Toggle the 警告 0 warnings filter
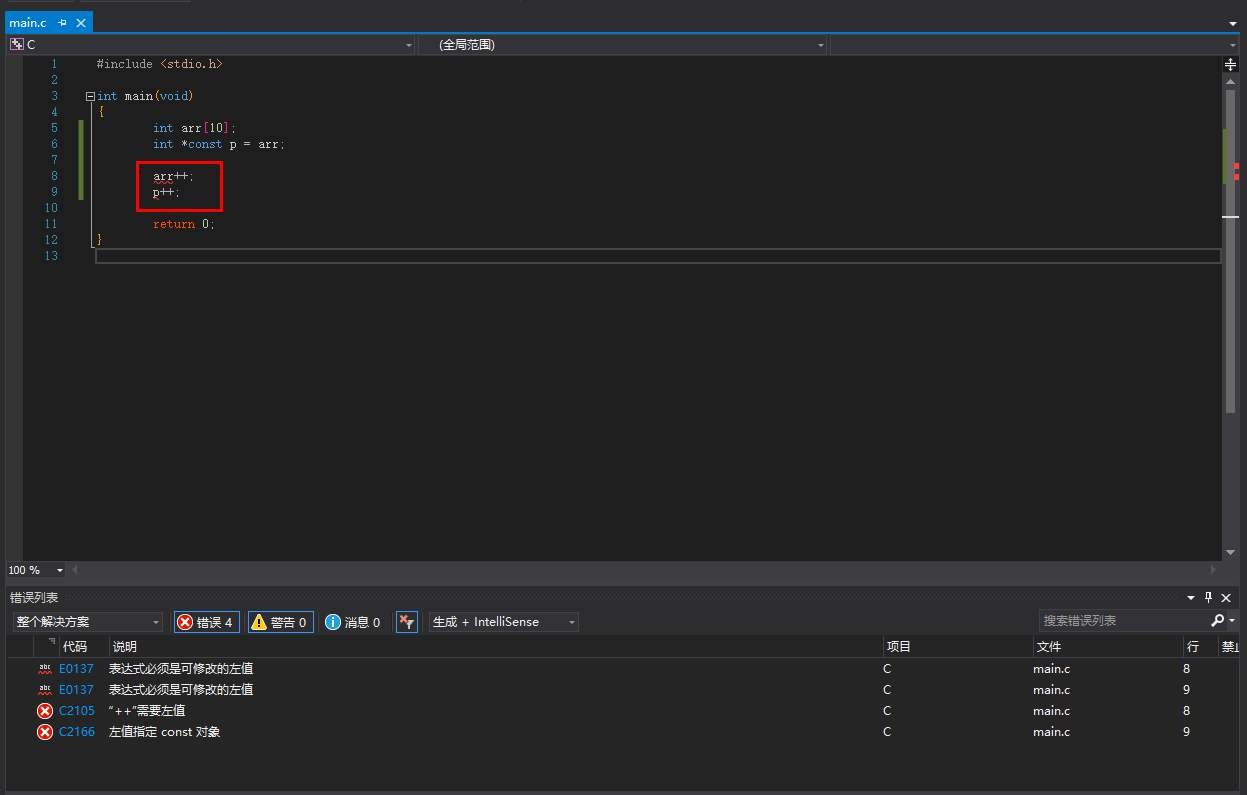Screen dimensions: 1247x795 (280, 622)
